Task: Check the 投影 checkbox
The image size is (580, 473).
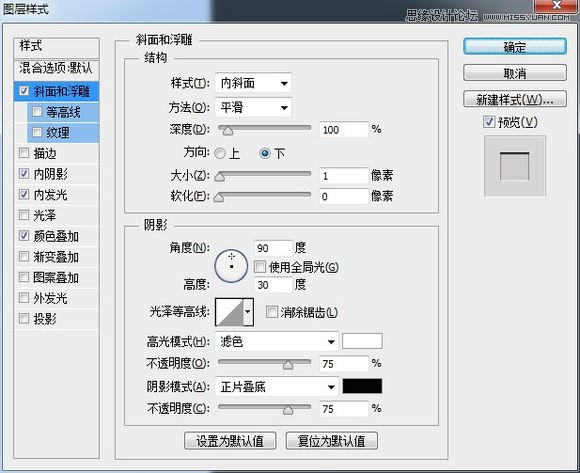Action: pyautogui.click(x=24, y=318)
